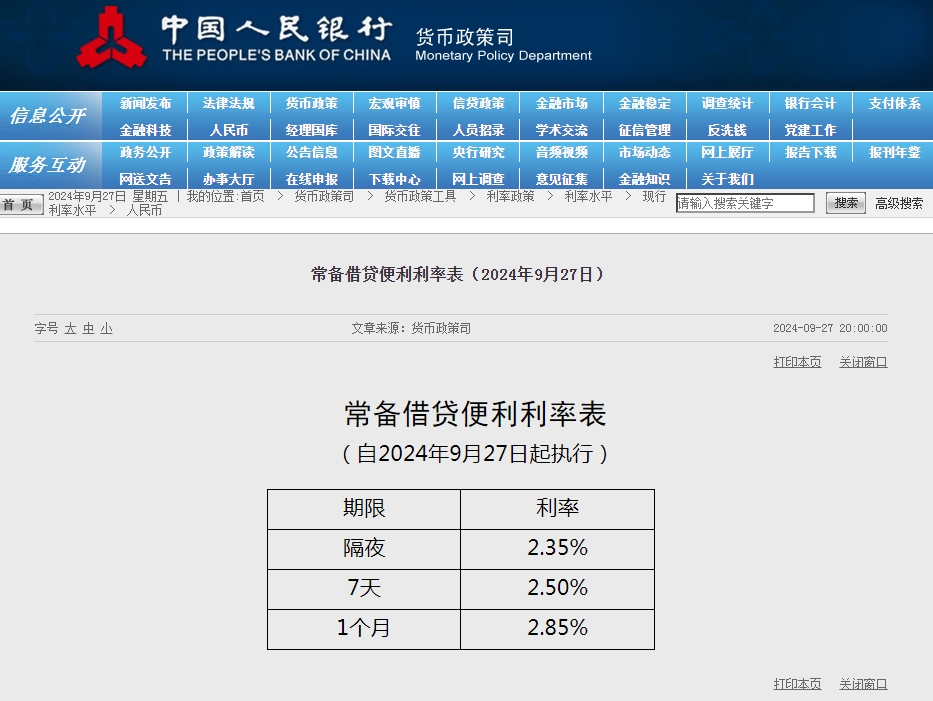Click the People's Bank of China logo emblem
Screen dimensions: 933x701
[111, 37]
